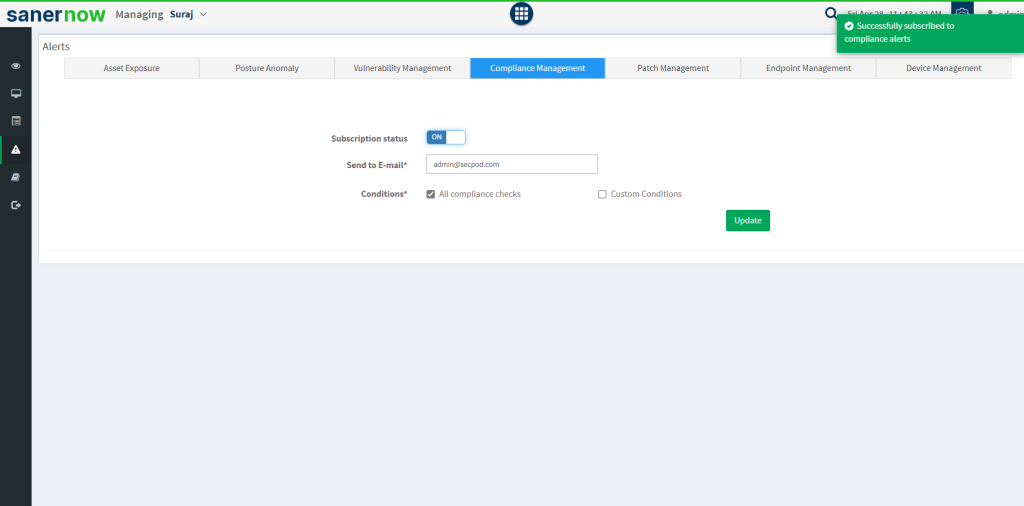Image resolution: width=1024 pixels, height=506 pixels.
Task: Open the app launcher grid icon
Action: 521,14
